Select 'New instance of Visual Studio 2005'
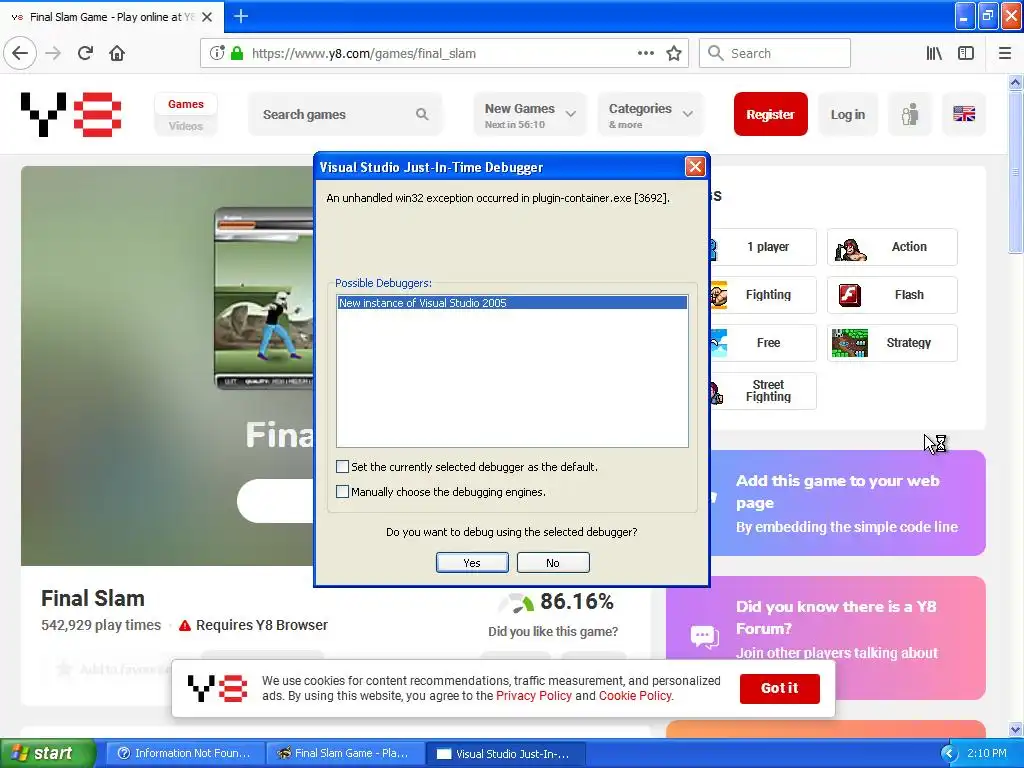Image resolution: width=1024 pixels, height=768 pixels. point(512,303)
